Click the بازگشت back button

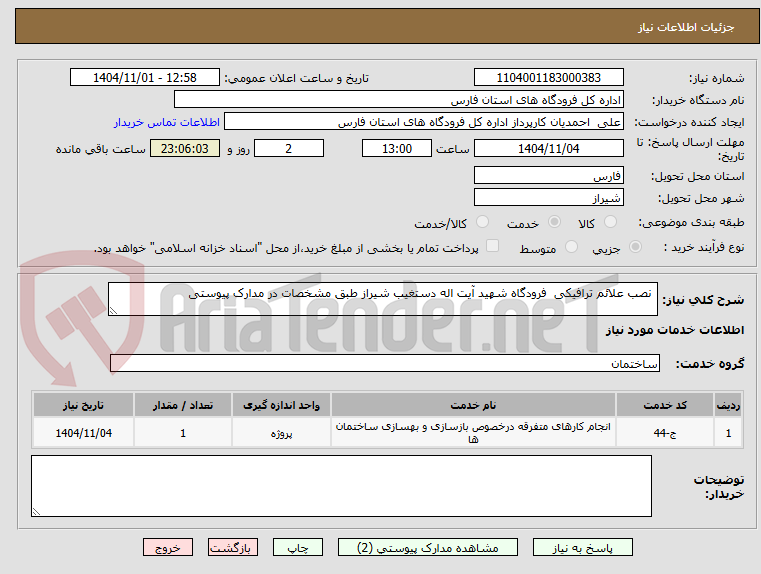pyautogui.click(x=232, y=547)
